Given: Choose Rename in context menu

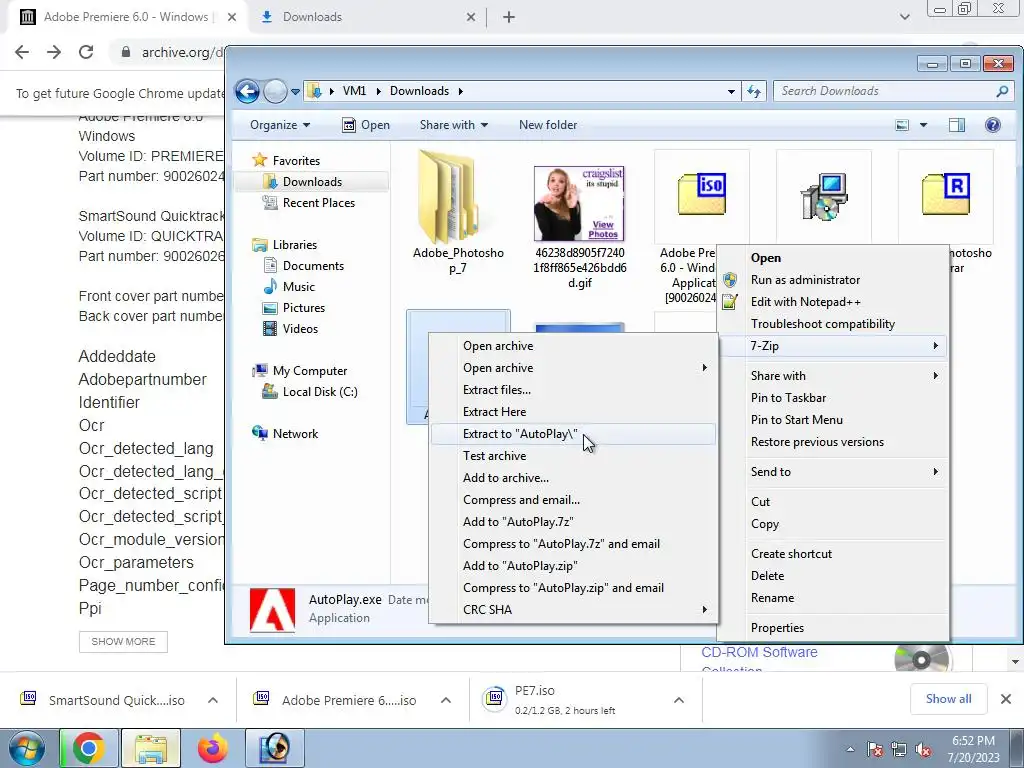Looking at the screenshot, I should pos(833,598).
